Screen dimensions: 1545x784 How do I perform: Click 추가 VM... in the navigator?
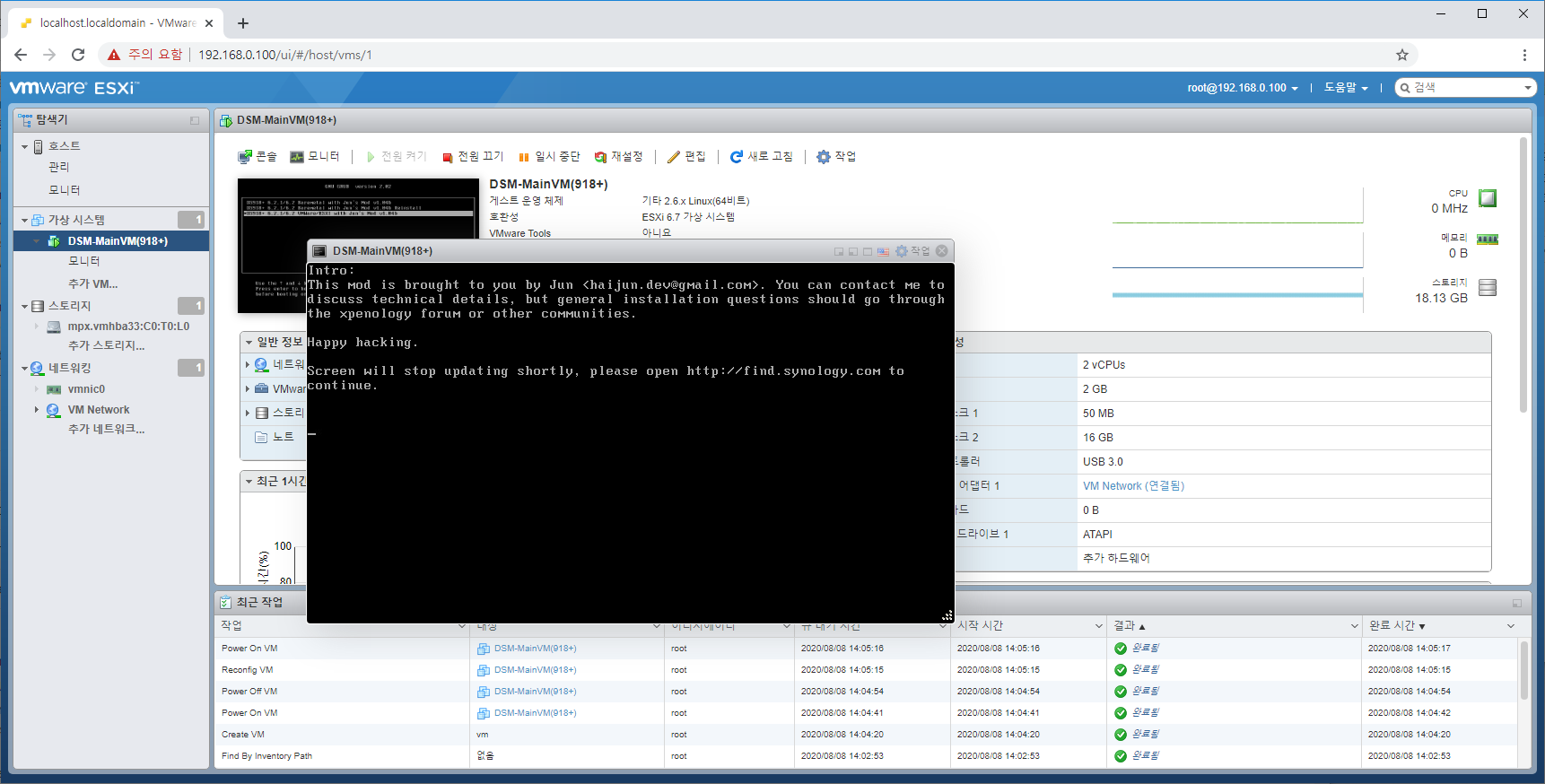[93, 283]
